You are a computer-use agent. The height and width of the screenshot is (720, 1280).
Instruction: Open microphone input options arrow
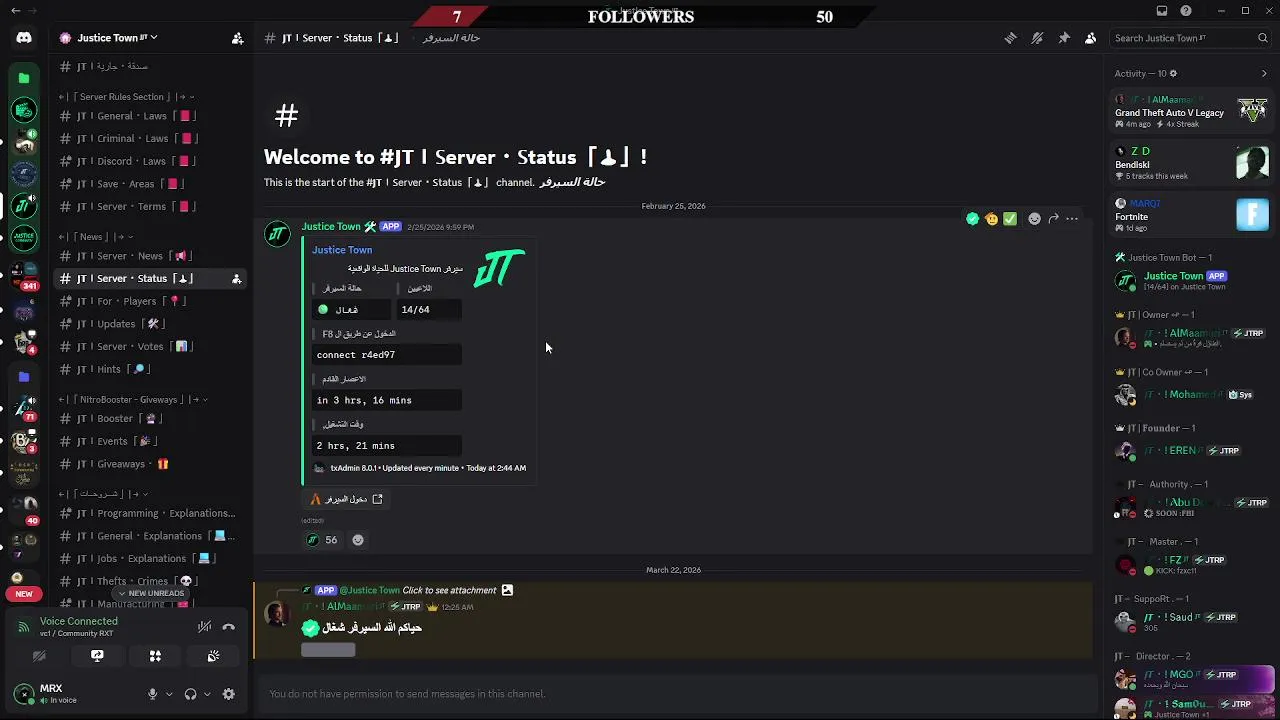(x=168, y=694)
